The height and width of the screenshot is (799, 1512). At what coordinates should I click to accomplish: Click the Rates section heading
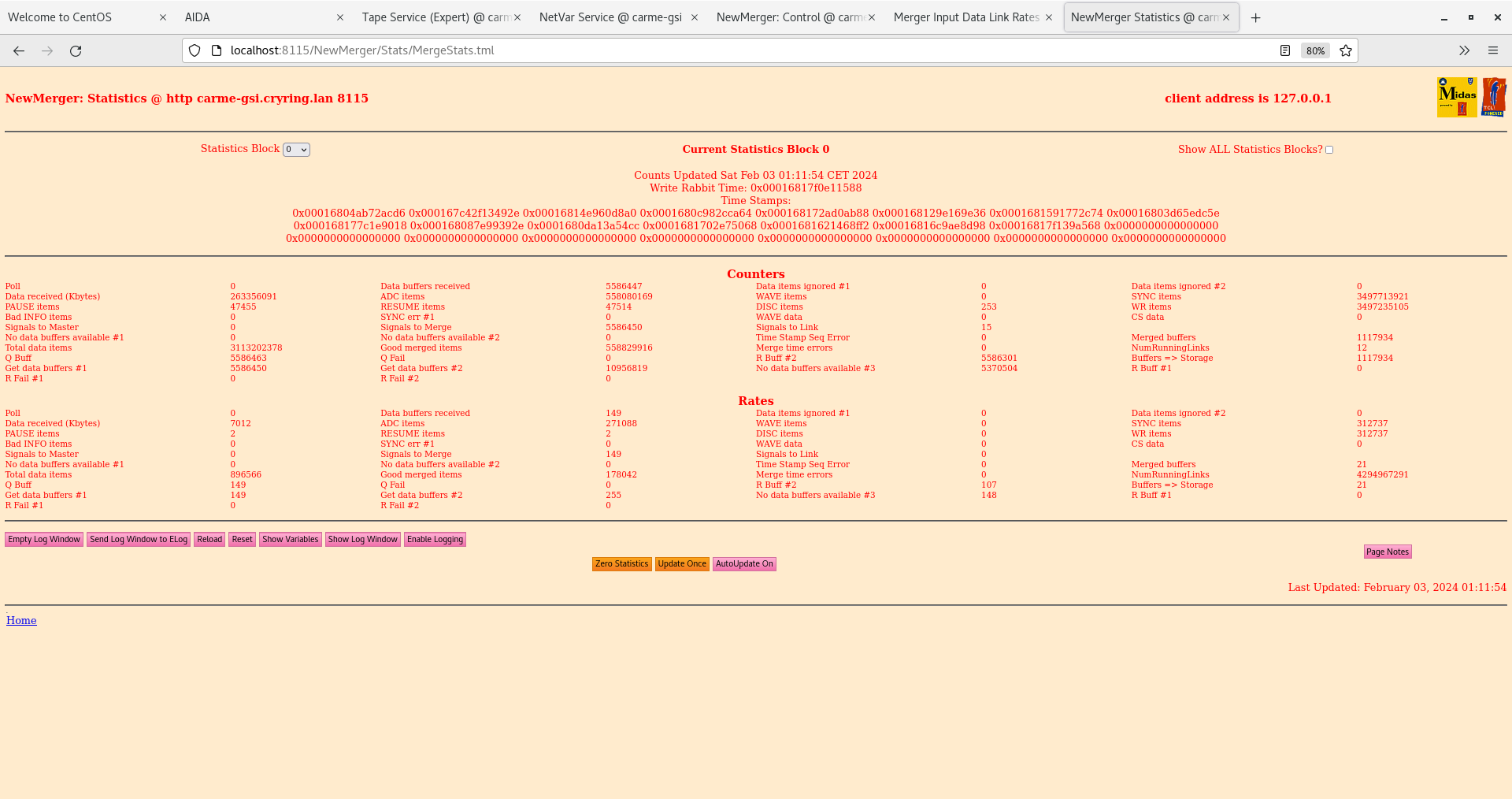point(756,401)
